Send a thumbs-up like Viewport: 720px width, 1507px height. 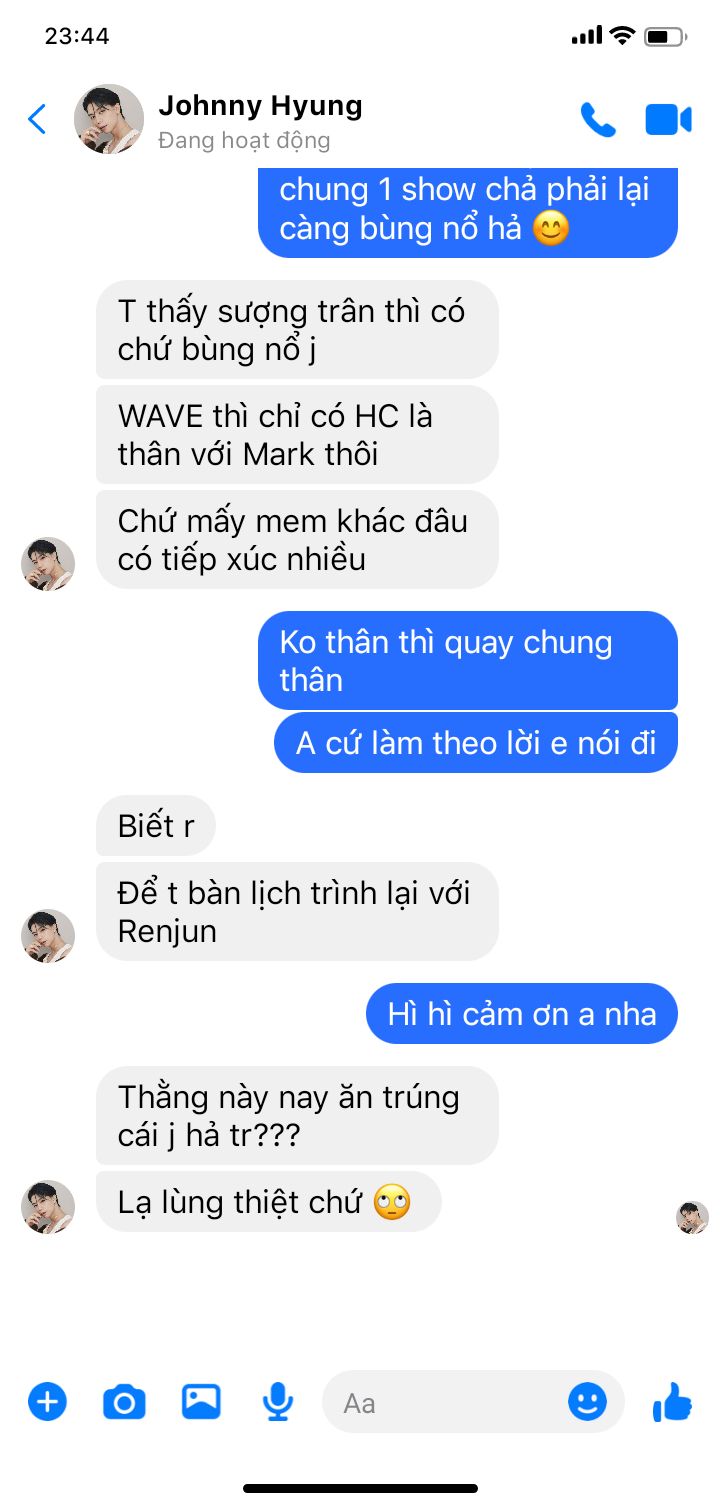(x=672, y=1401)
